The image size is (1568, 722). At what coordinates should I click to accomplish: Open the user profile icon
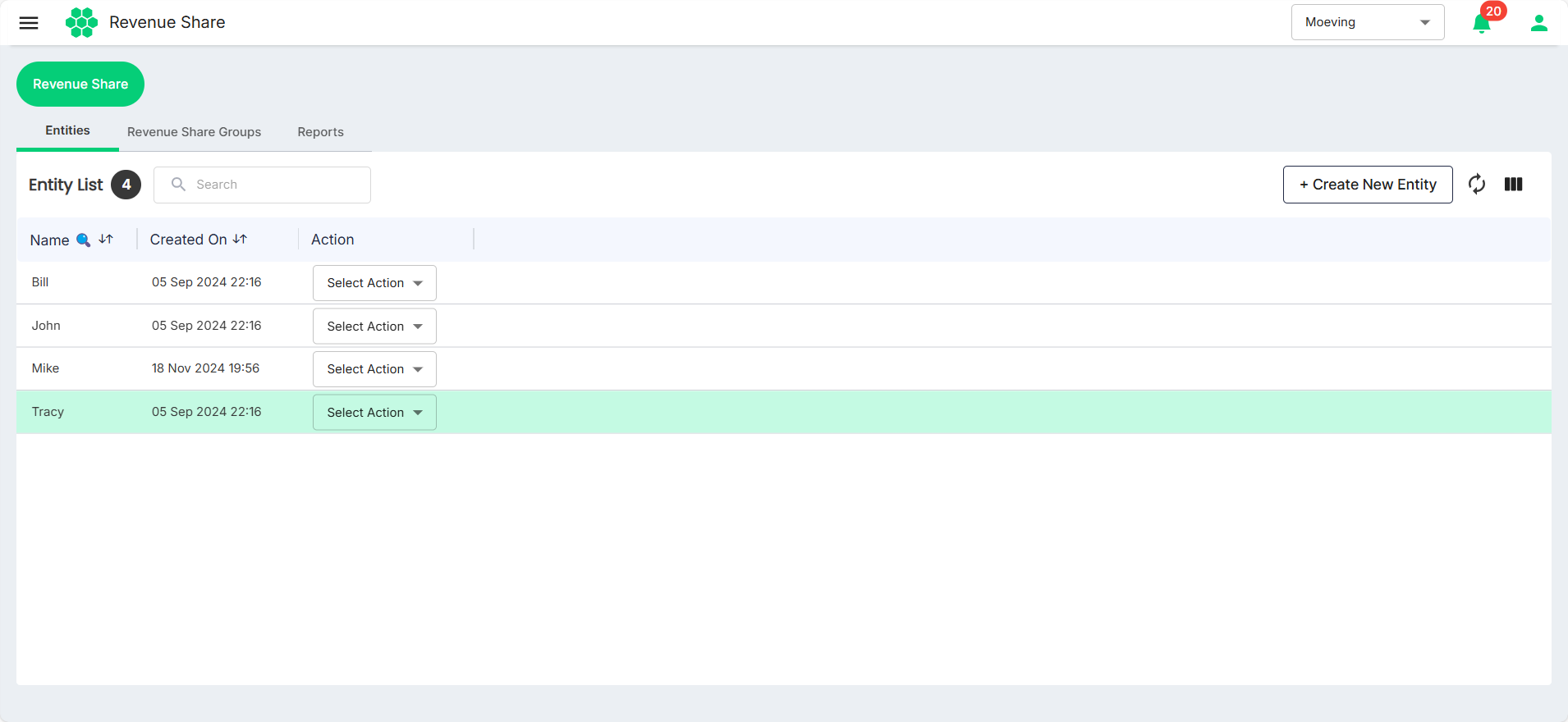click(x=1539, y=23)
